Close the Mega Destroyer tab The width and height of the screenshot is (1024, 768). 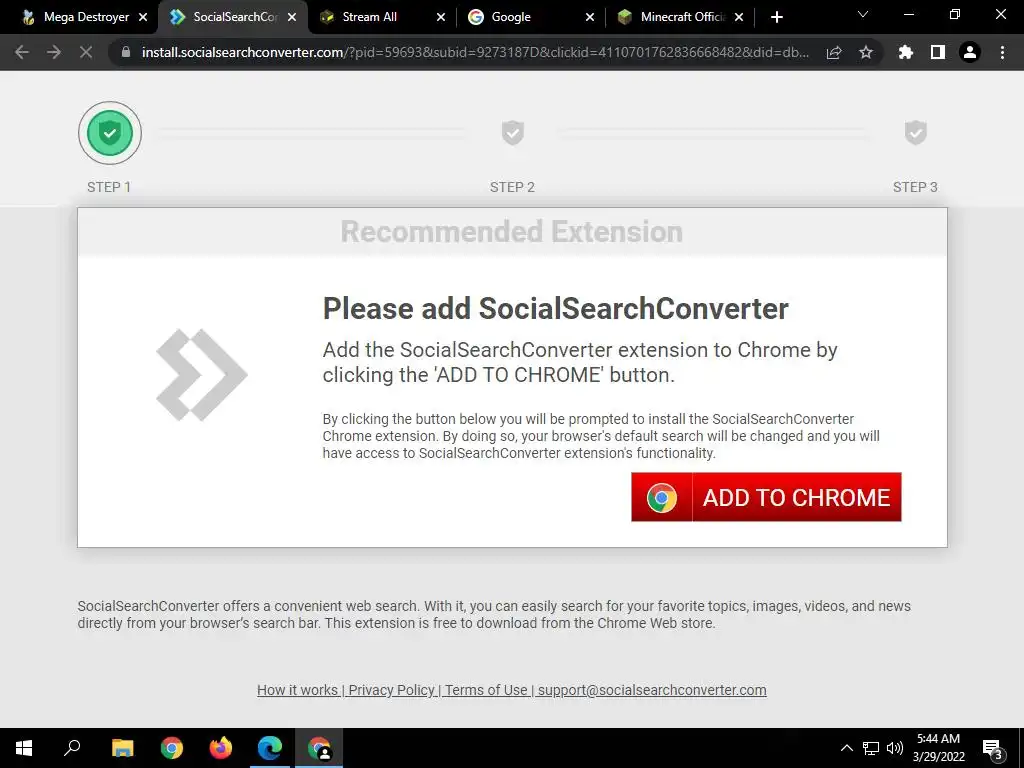tap(143, 17)
